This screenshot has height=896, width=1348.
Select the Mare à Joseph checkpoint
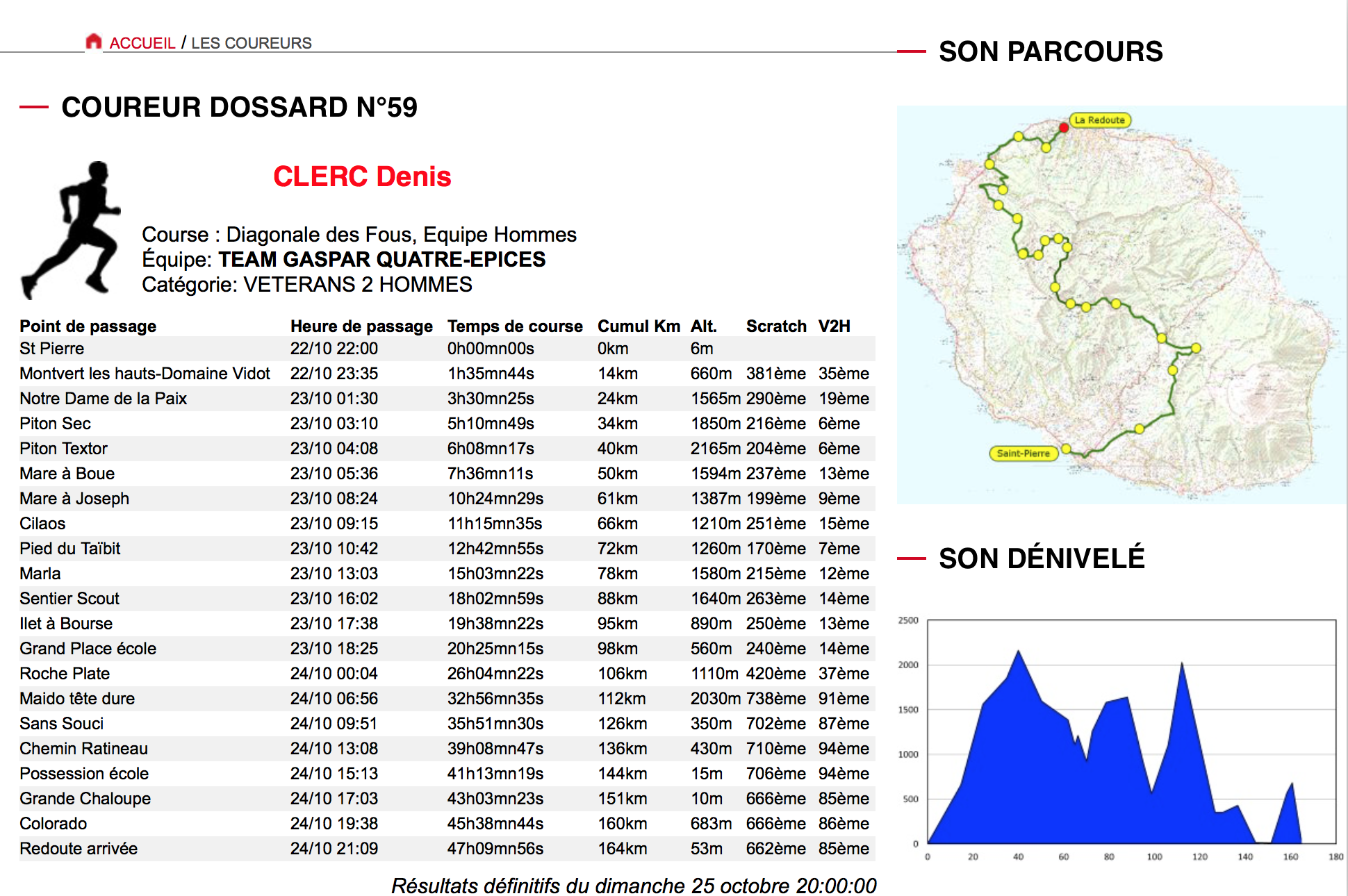pyautogui.click(x=447, y=499)
